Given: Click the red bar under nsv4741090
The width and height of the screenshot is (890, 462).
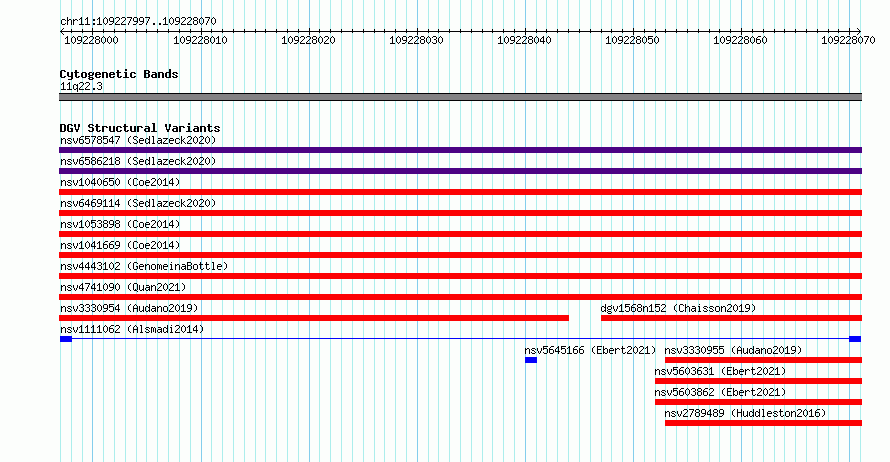Looking at the screenshot, I should coord(460,297).
